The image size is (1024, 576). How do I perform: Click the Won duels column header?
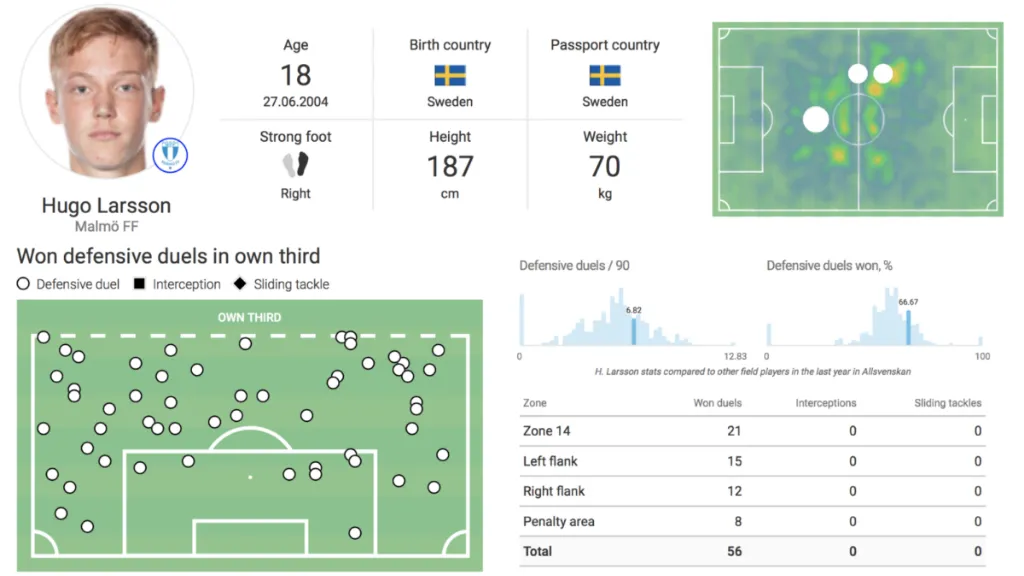point(717,403)
